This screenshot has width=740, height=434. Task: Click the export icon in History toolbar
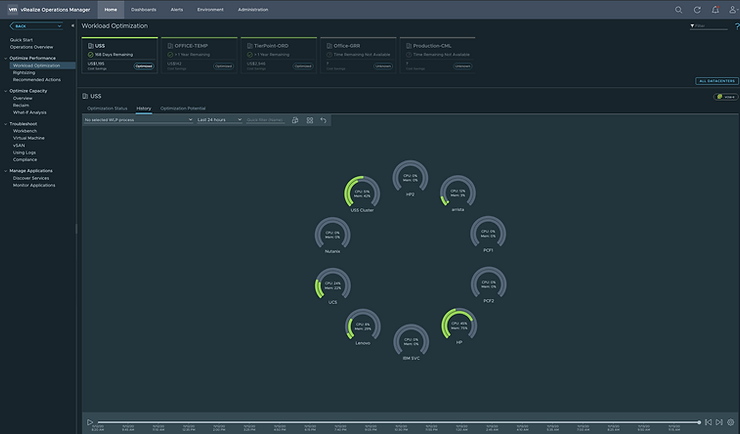pyautogui.click(x=295, y=120)
